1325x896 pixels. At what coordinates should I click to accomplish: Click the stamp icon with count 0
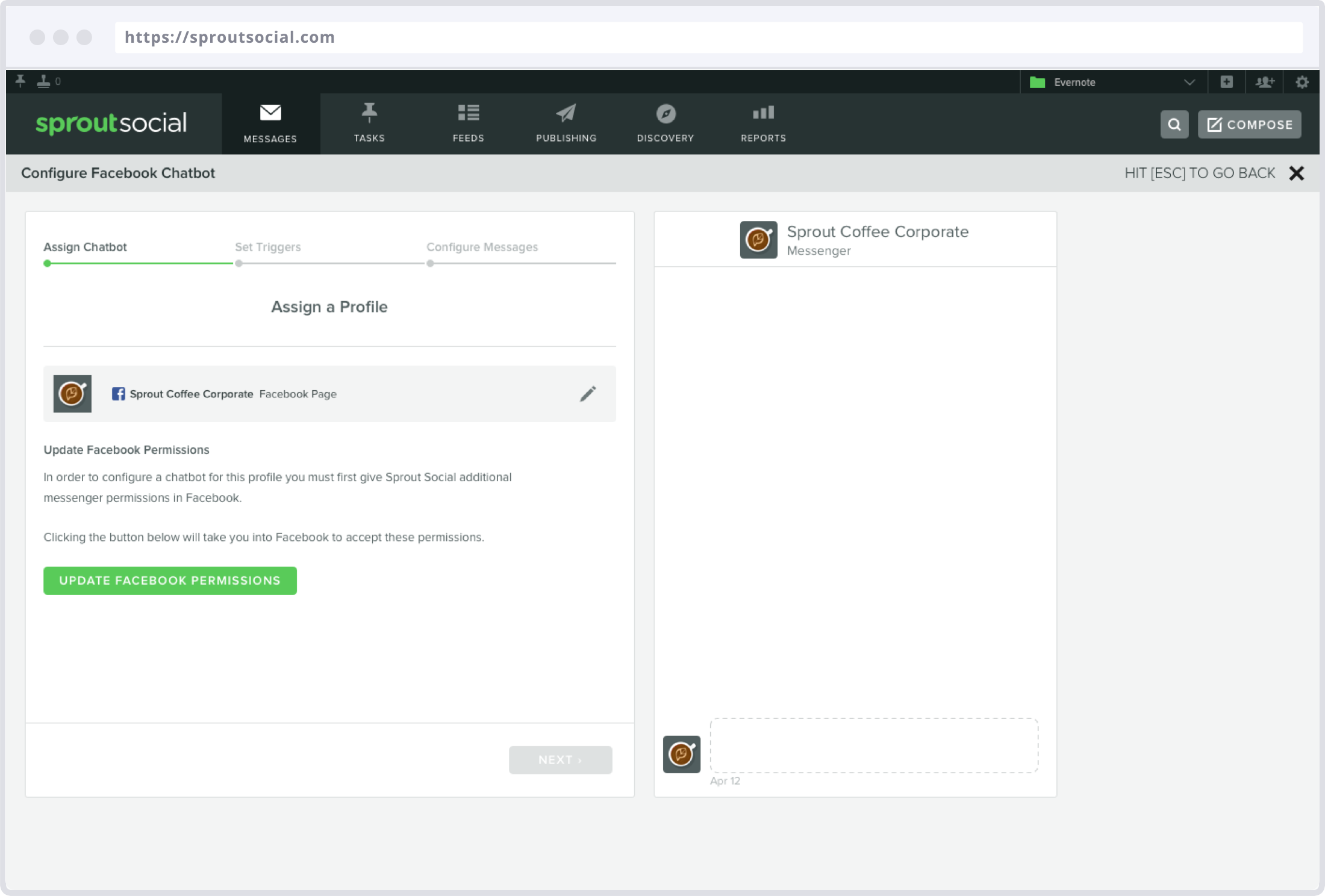coord(43,81)
